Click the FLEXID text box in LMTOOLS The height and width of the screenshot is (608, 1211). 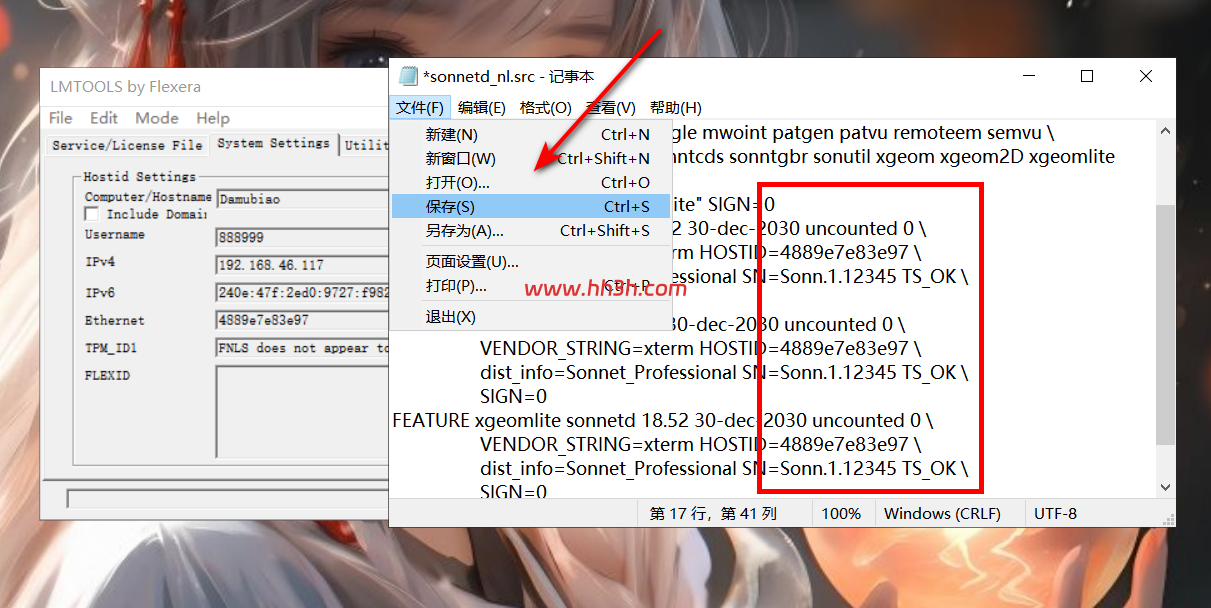(x=303, y=412)
